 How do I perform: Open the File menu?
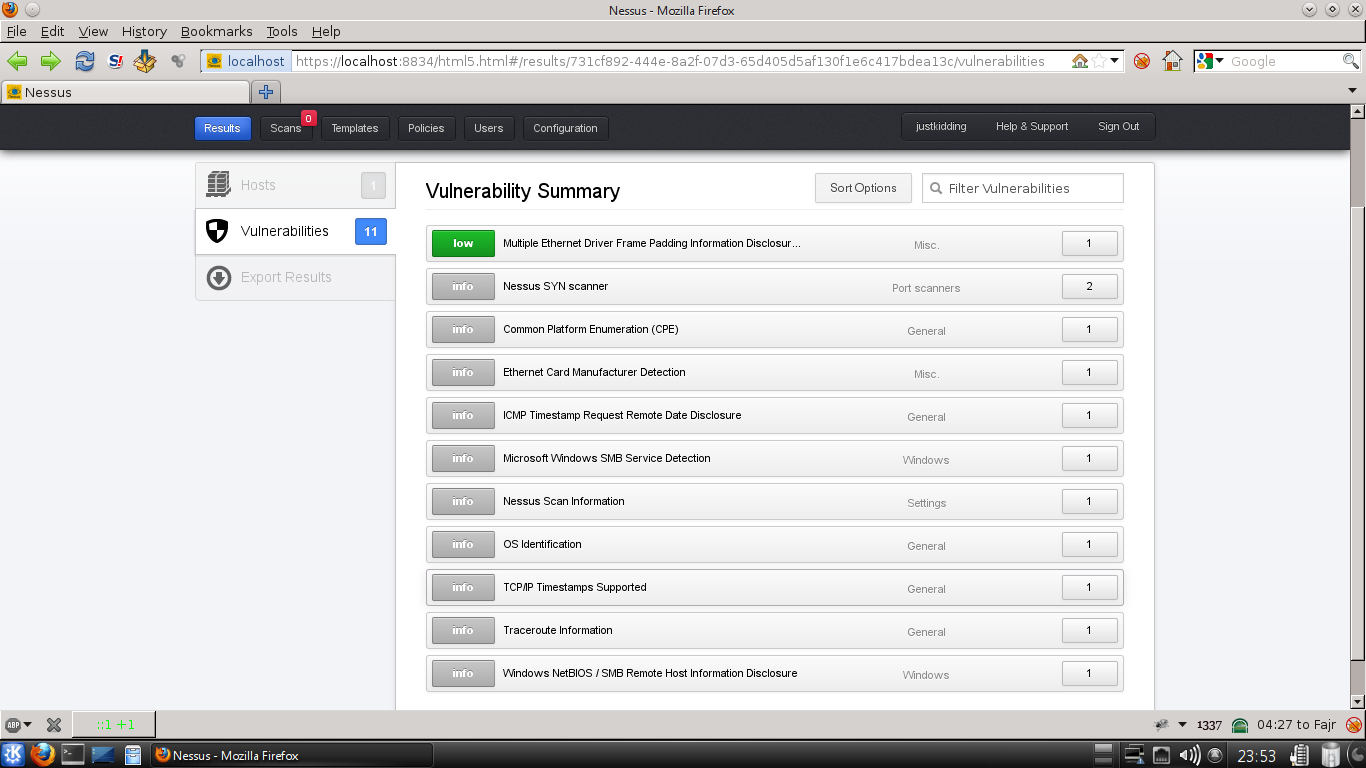click(x=16, y=31)
